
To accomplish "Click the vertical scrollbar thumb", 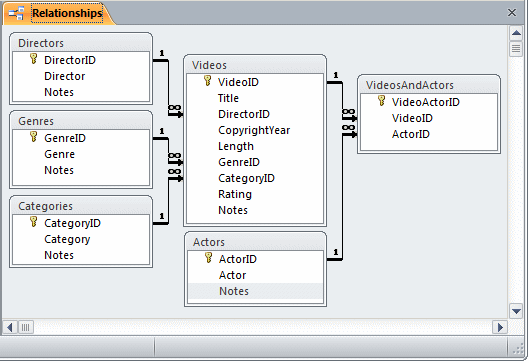I will [516, 49].
